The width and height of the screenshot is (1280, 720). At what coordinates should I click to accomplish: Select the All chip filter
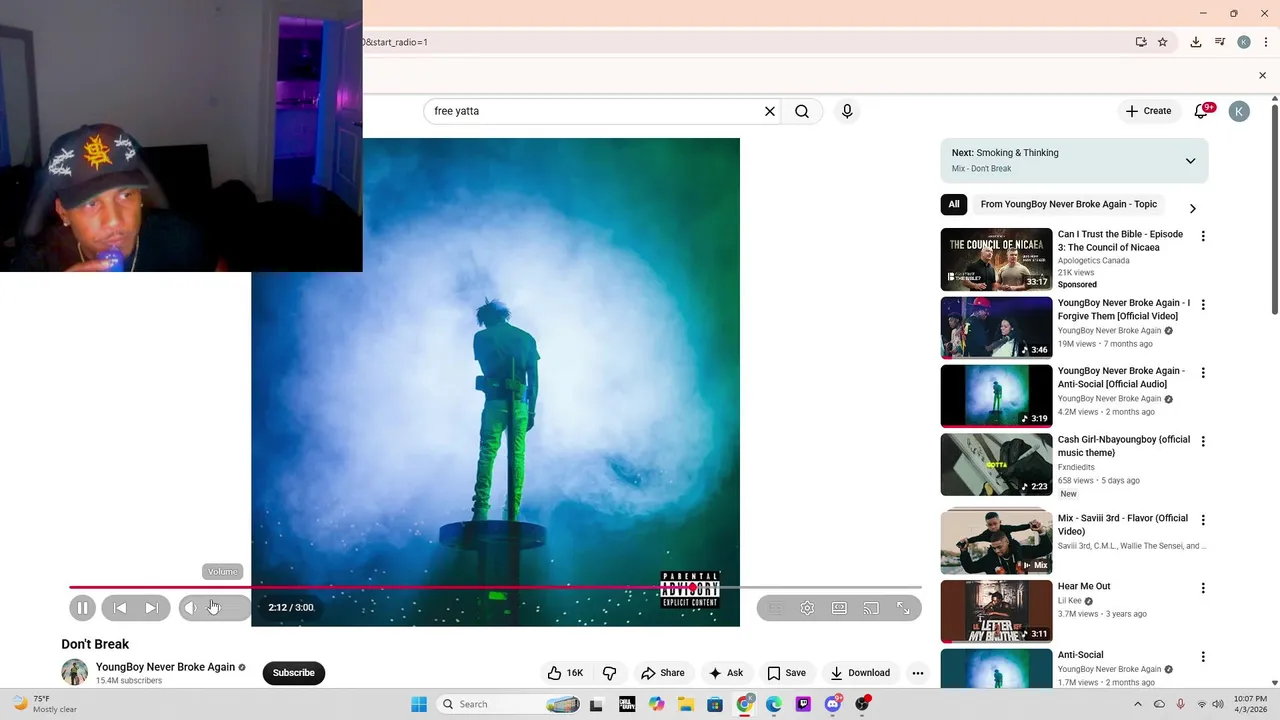954,204
